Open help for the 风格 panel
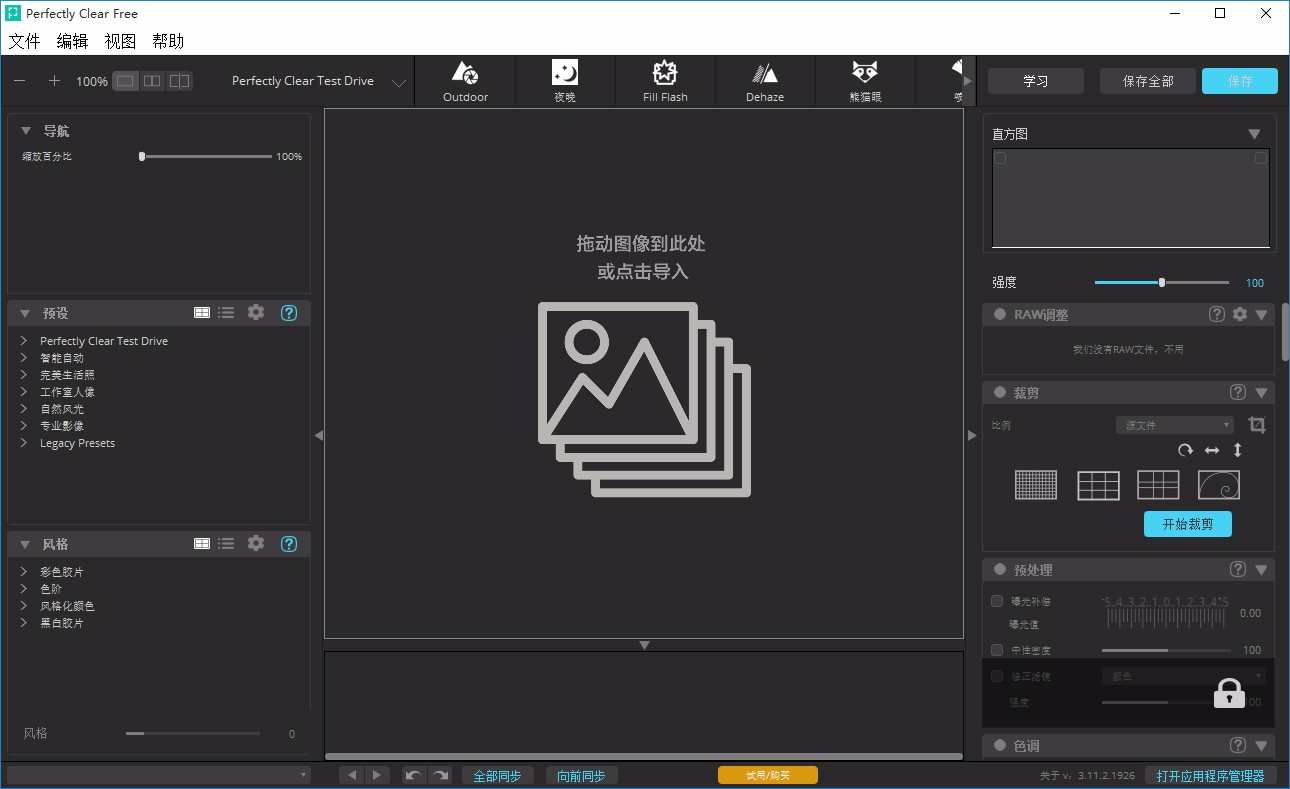The width and height of the screenshot is (1290, 789). (x=289, y=544)
